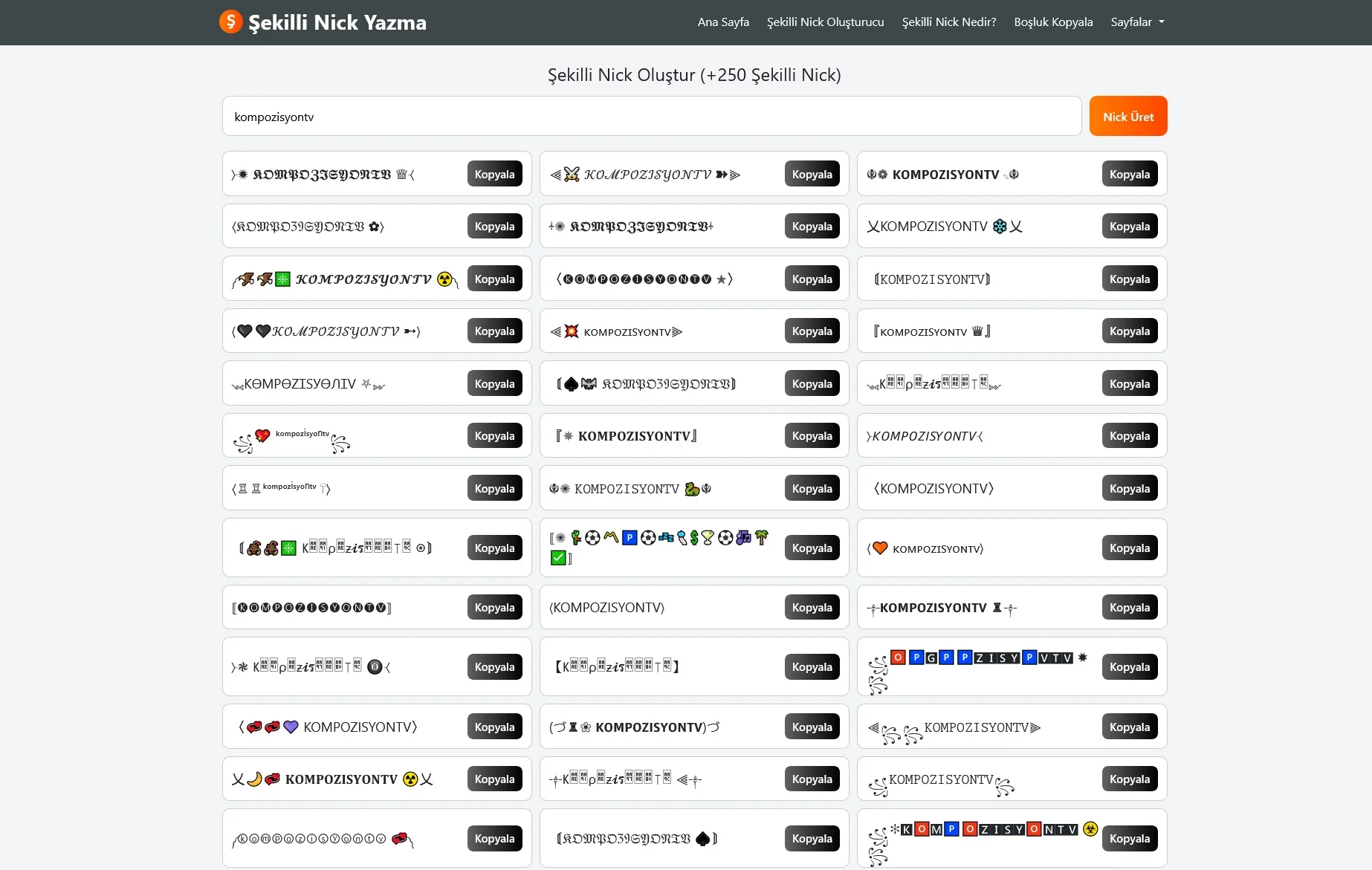
Task: Click the red heart emoji before small kompozisyontv
Action: point(262,435)
